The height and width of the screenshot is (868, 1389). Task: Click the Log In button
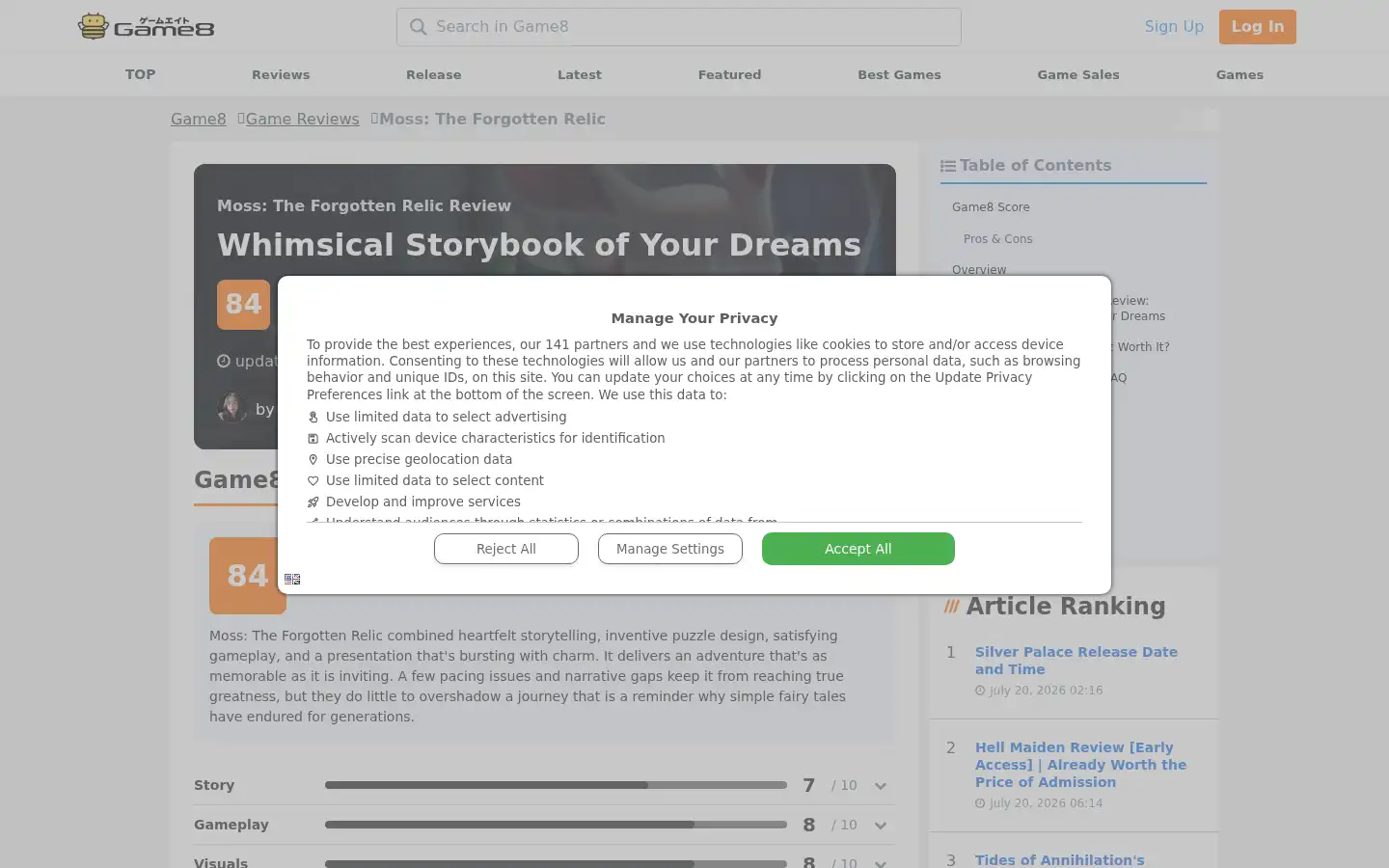[x=1258, y=27]
